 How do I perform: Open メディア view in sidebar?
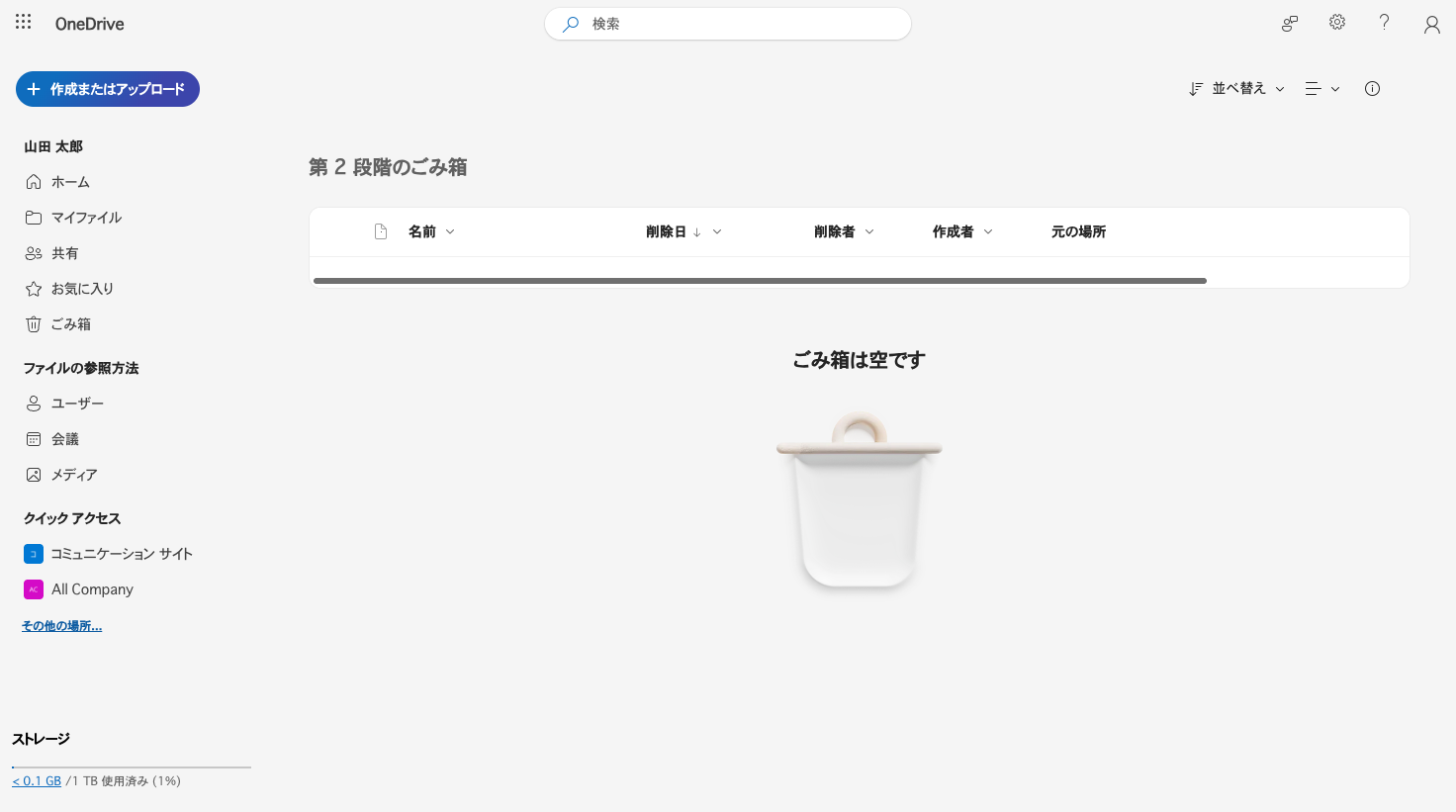click(133, 475)
